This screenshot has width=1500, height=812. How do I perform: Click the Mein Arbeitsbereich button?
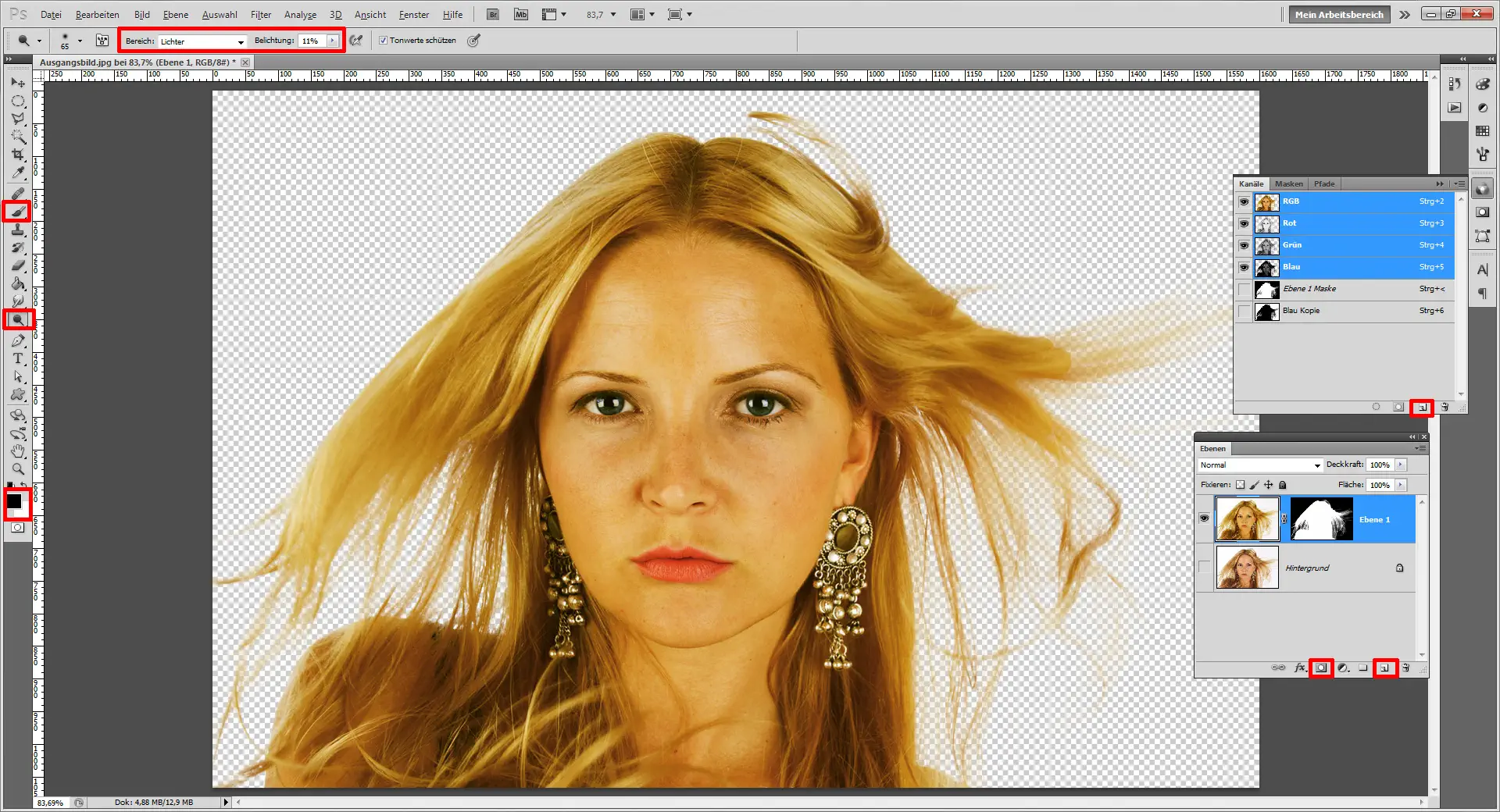coord(1338,14)
